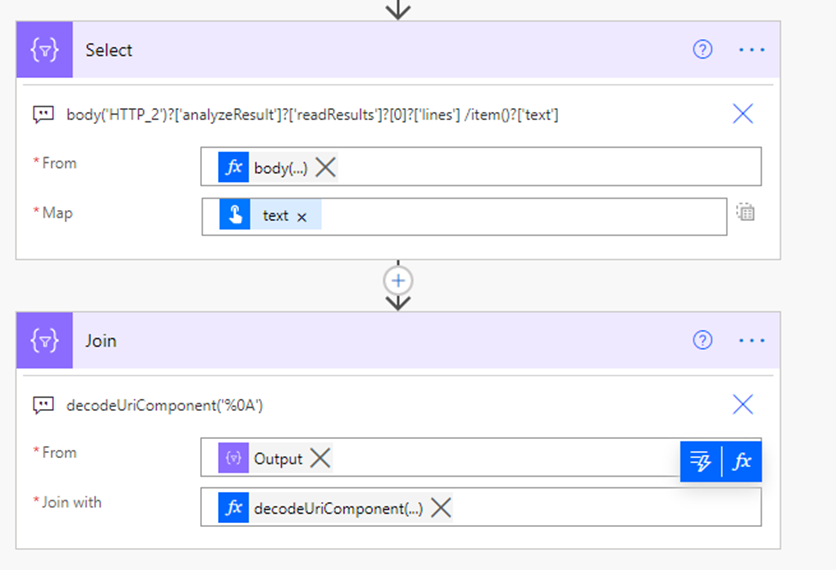Image resolution: width=836 pixels, height=570 pixels.
Task: Click the Select action data operation icon
Action: pyautogui.click(x=44, y=50)
